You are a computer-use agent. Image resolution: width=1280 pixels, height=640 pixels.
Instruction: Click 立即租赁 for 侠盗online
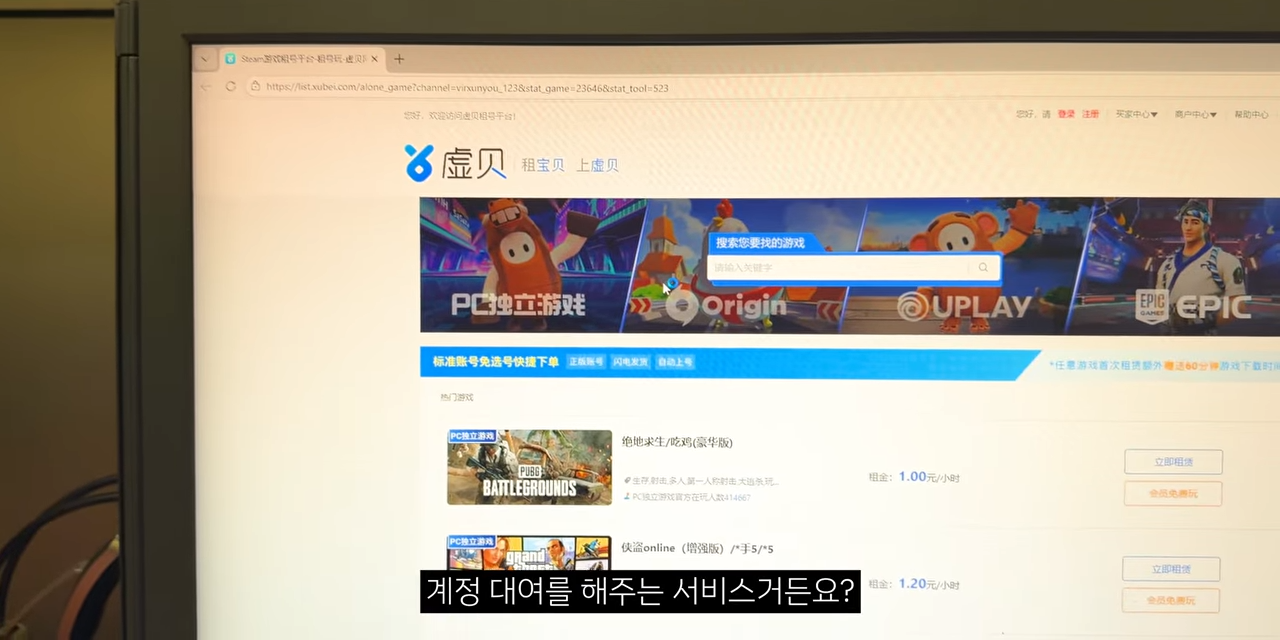[1171, 569]
